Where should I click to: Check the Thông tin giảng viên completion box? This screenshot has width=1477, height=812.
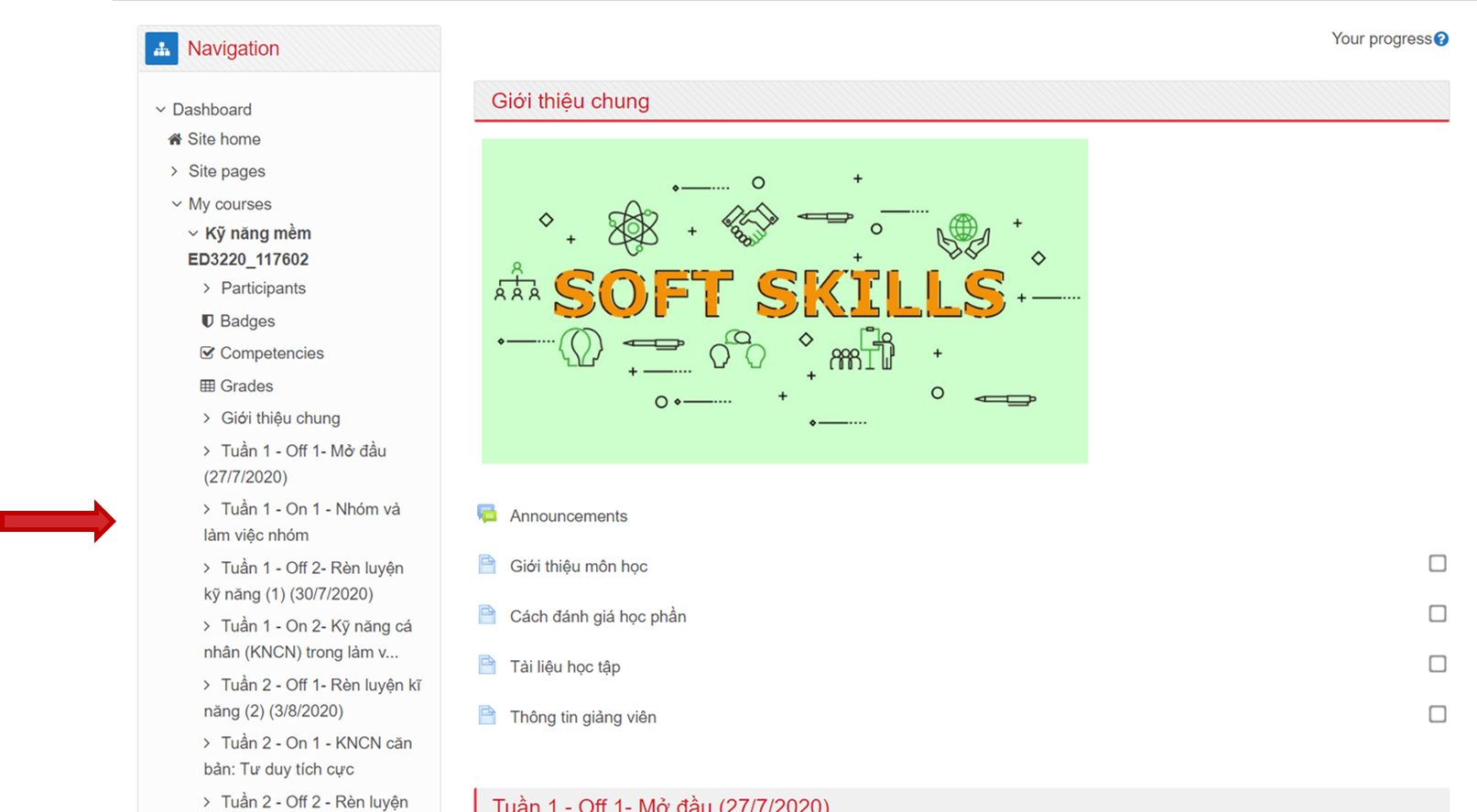pos(1438,714)
